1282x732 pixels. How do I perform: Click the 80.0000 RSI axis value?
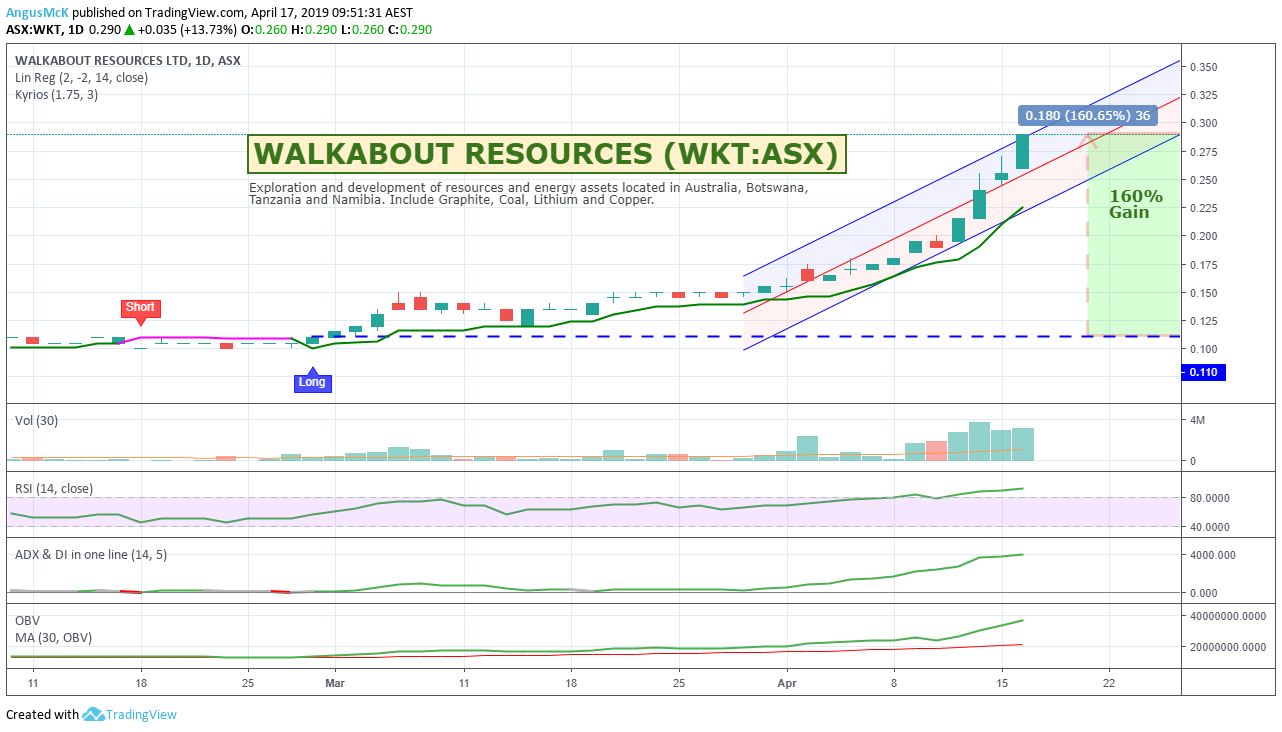tap(1209, 498)
